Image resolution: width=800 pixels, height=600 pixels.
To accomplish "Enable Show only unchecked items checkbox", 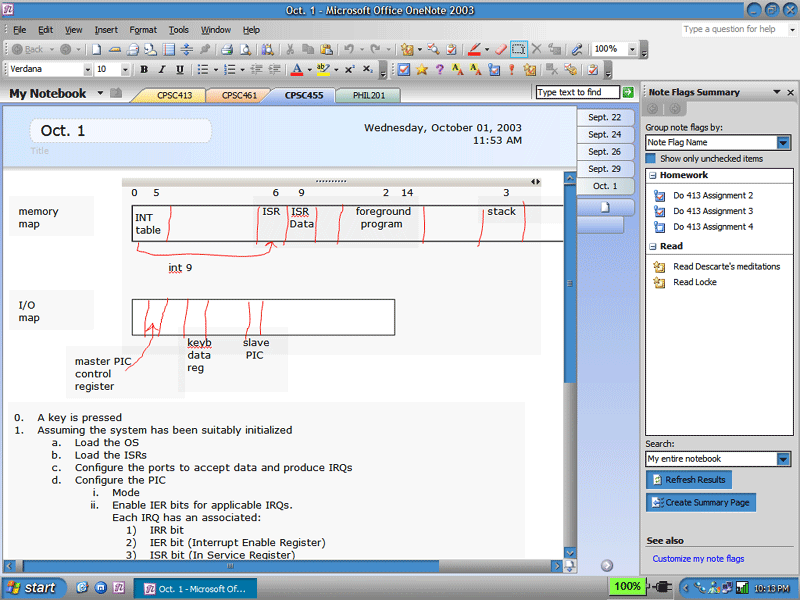I will [651, 158].
